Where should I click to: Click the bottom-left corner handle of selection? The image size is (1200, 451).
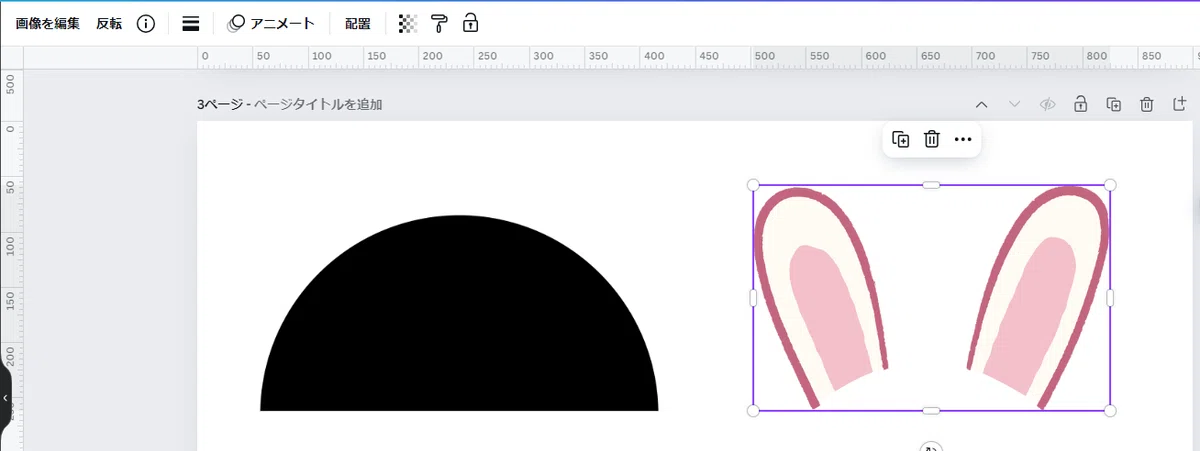(753, 411)
